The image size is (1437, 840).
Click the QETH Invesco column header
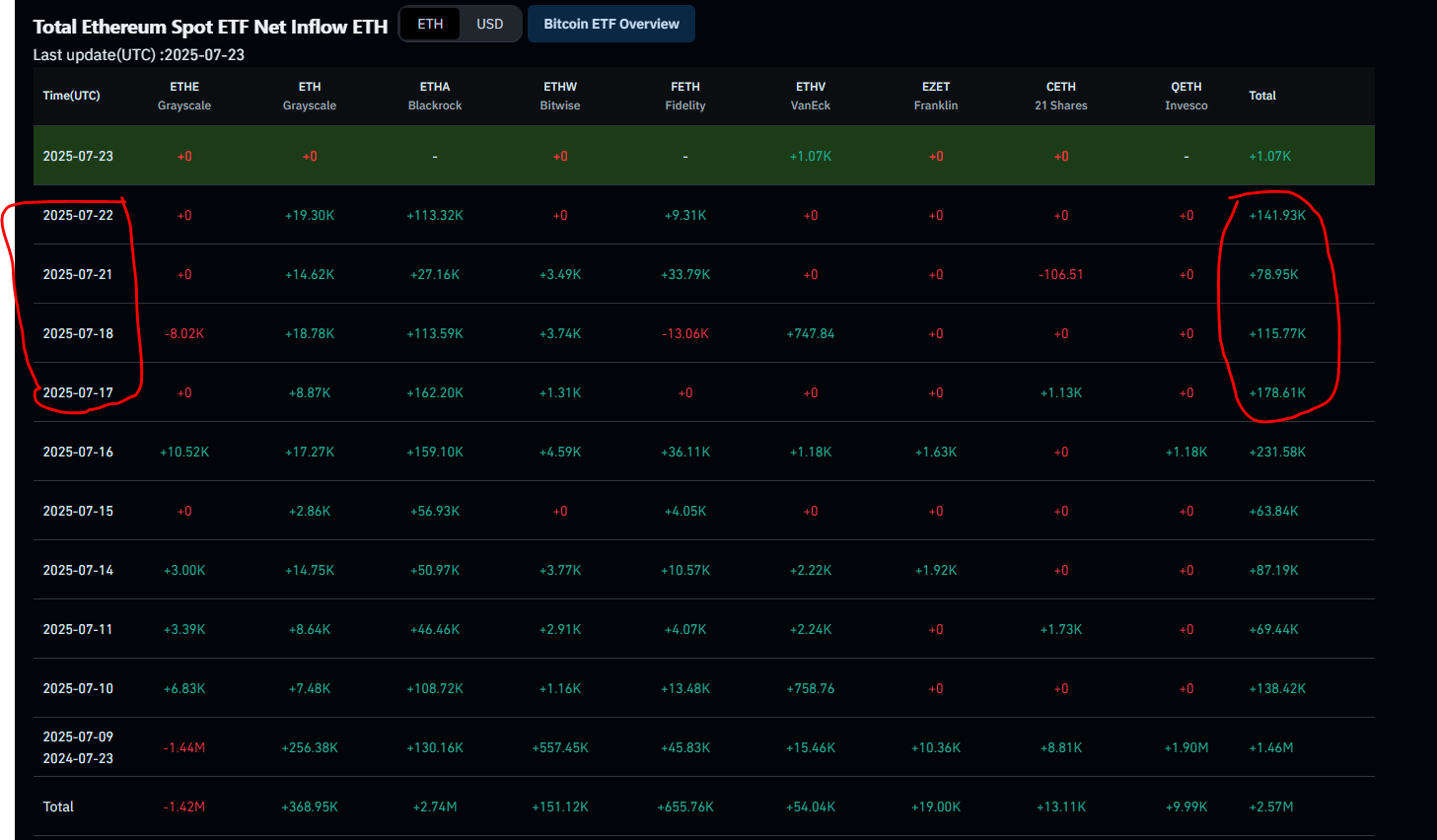coord(1186,96)
